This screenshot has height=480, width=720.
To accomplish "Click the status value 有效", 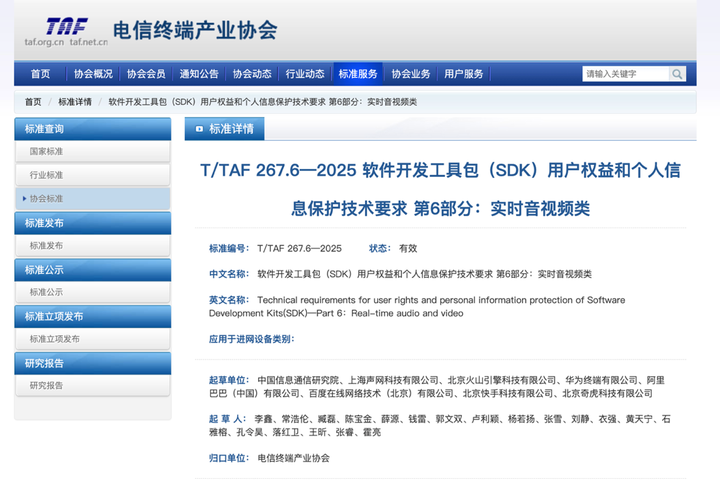I will click(408, 248).
